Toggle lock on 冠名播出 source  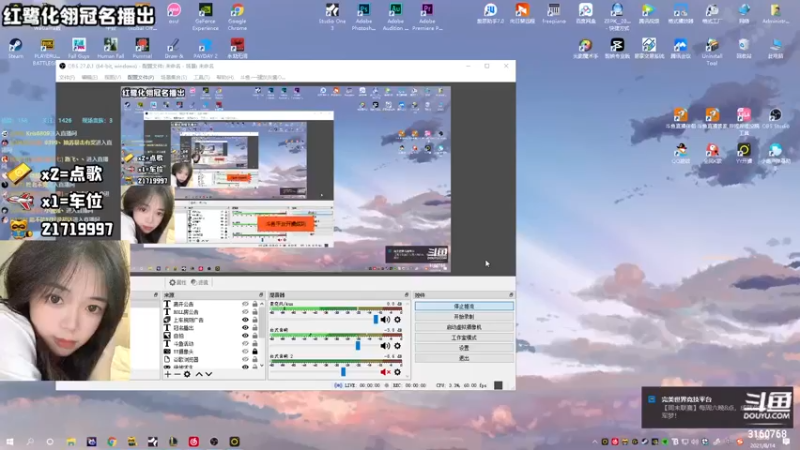point(255,328)
